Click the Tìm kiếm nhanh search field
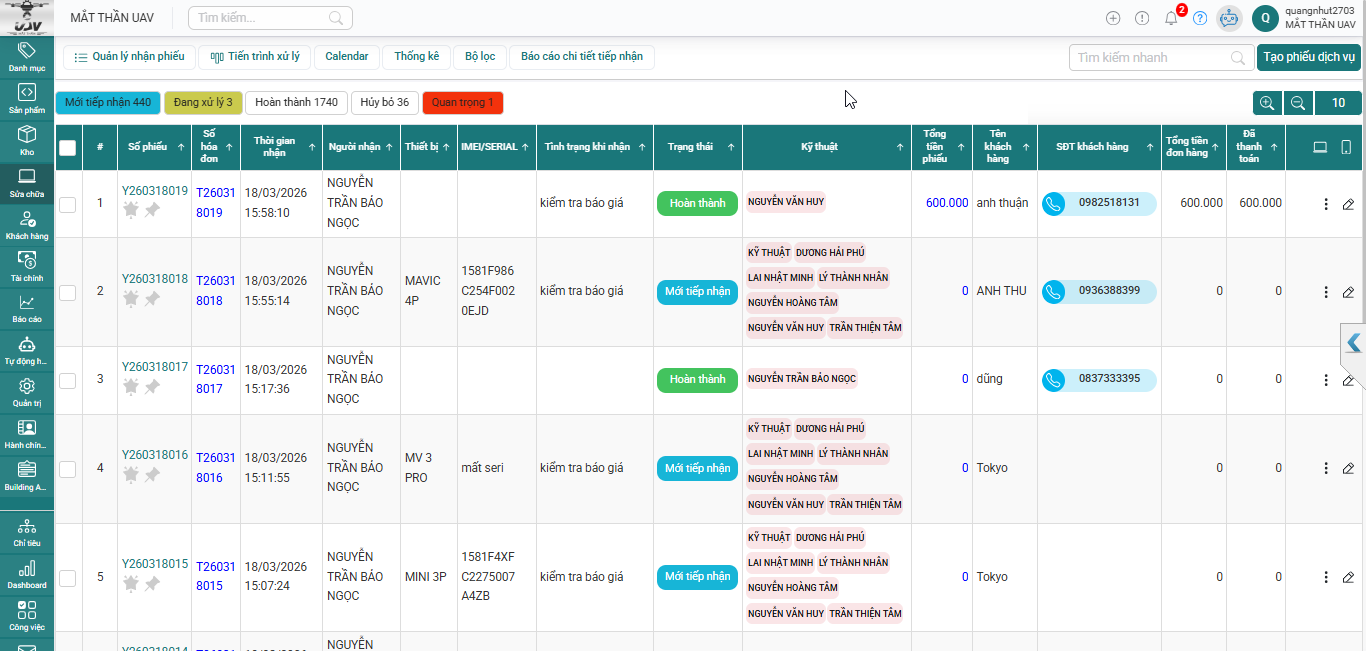Image resolution: width=1366 pixels, height=651 pixels. (1150, 58)
